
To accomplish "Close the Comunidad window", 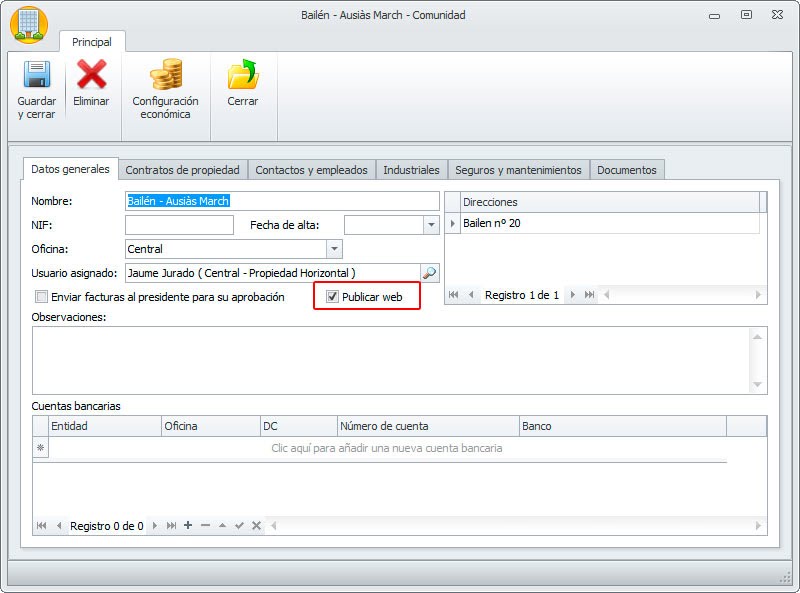I will point(778,15).
